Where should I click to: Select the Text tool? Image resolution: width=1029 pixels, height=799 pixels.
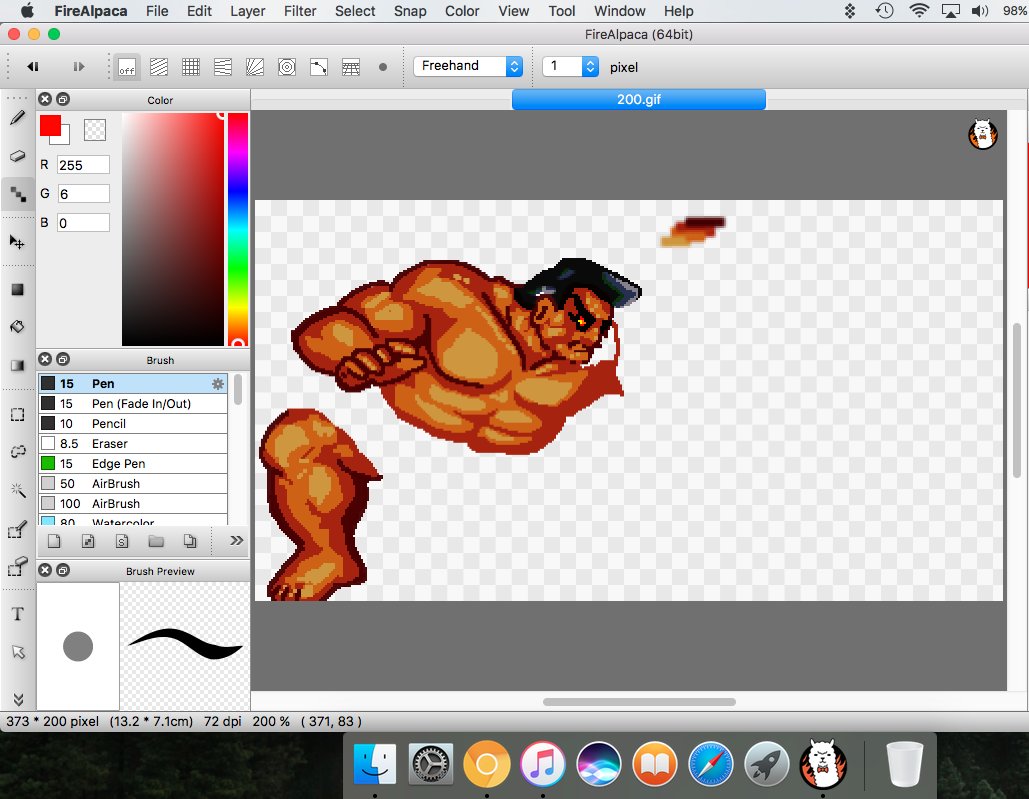(18, 614)
